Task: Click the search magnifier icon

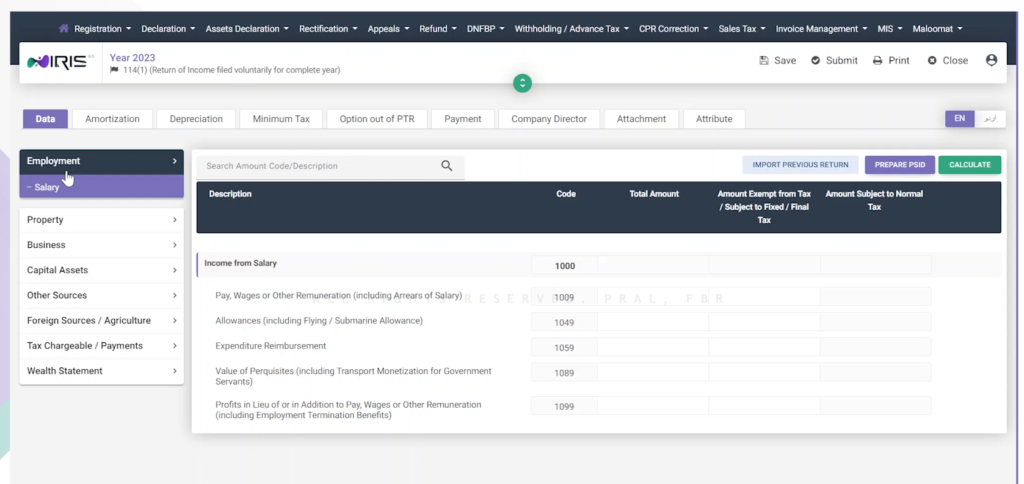Action: (447, 166)
